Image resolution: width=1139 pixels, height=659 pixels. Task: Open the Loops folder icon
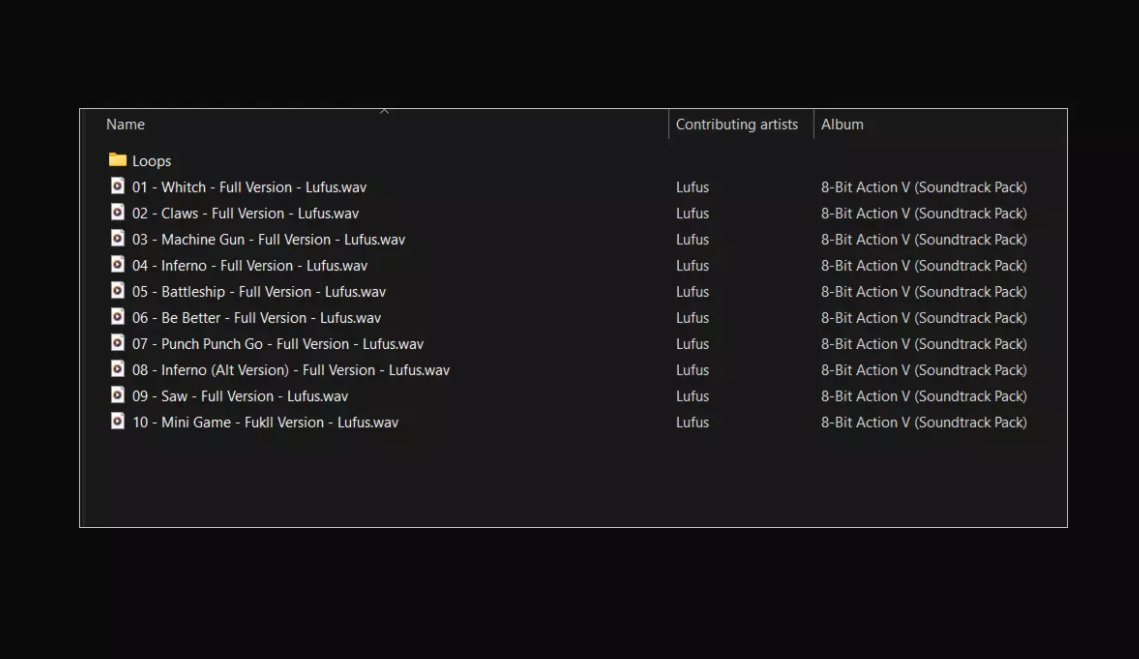pos(118,160)
